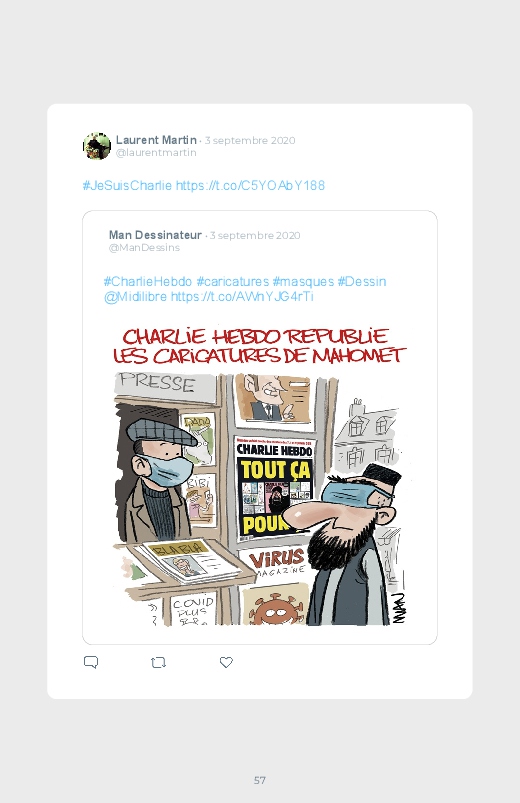Click the Laurent Martin display name

pos(156,140)
